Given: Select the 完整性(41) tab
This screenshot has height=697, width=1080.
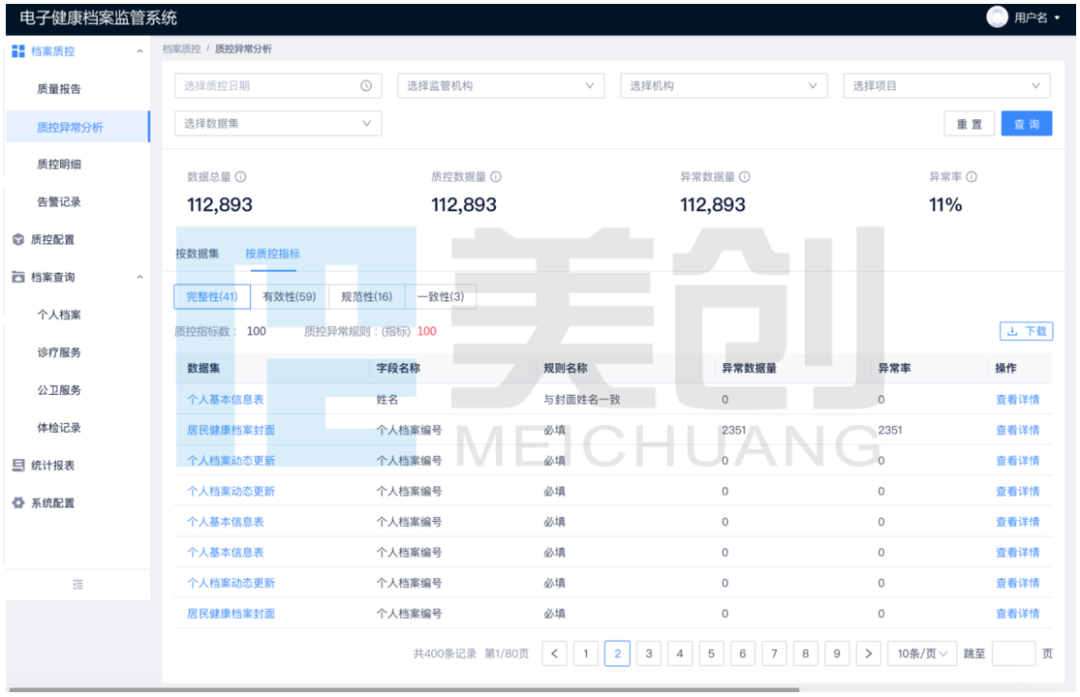Looking at the screenshot, I should pos(212,297).
